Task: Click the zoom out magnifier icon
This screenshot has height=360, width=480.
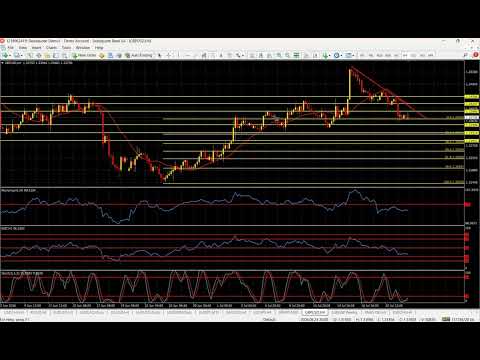Action: tap(287, 55)
